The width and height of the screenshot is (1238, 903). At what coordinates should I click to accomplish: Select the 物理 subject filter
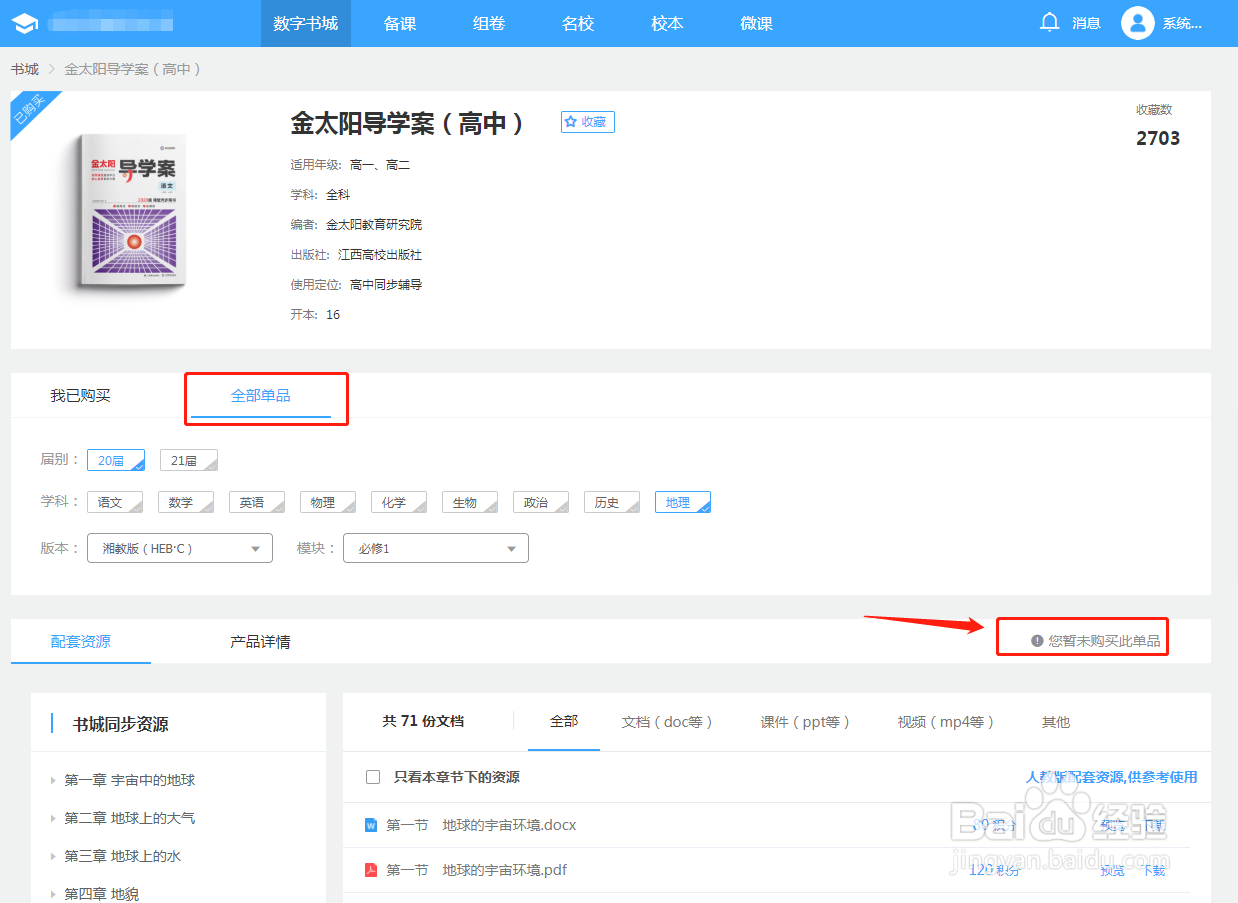pyautogui.click(x=328, y=502)
